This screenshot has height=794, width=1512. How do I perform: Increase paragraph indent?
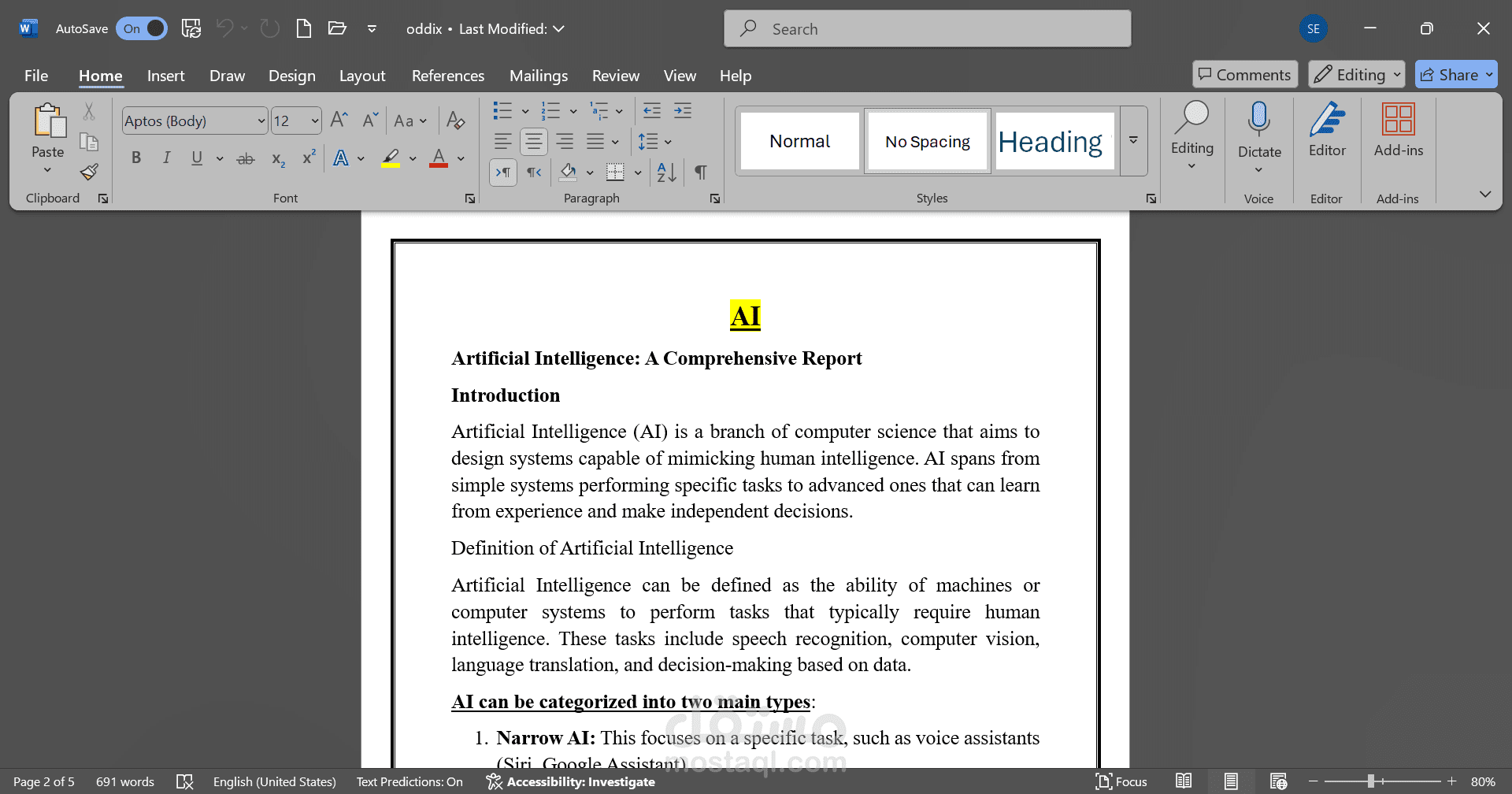coord(683,111)
